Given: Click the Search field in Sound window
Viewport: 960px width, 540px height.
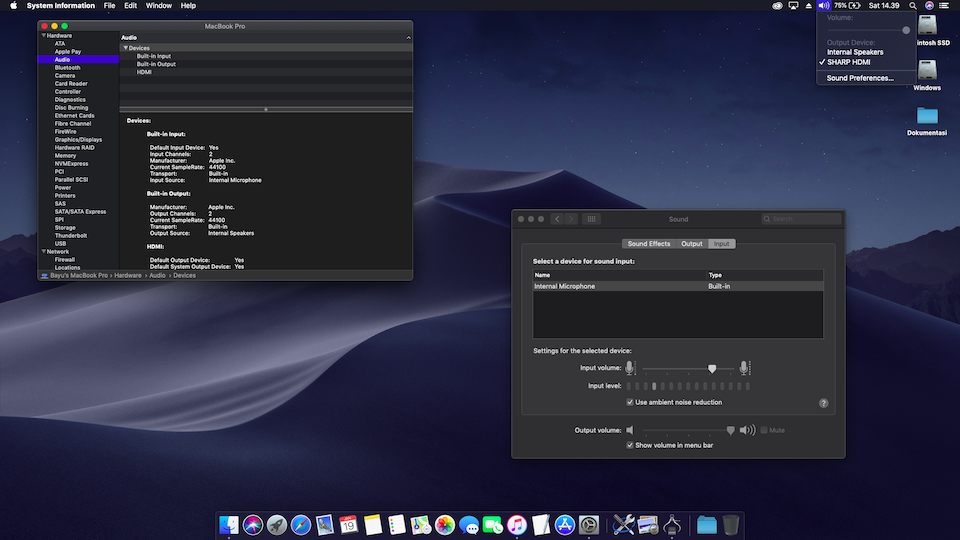Looking at the screenshot, I should pyautogui.click(x=801, y=219).
